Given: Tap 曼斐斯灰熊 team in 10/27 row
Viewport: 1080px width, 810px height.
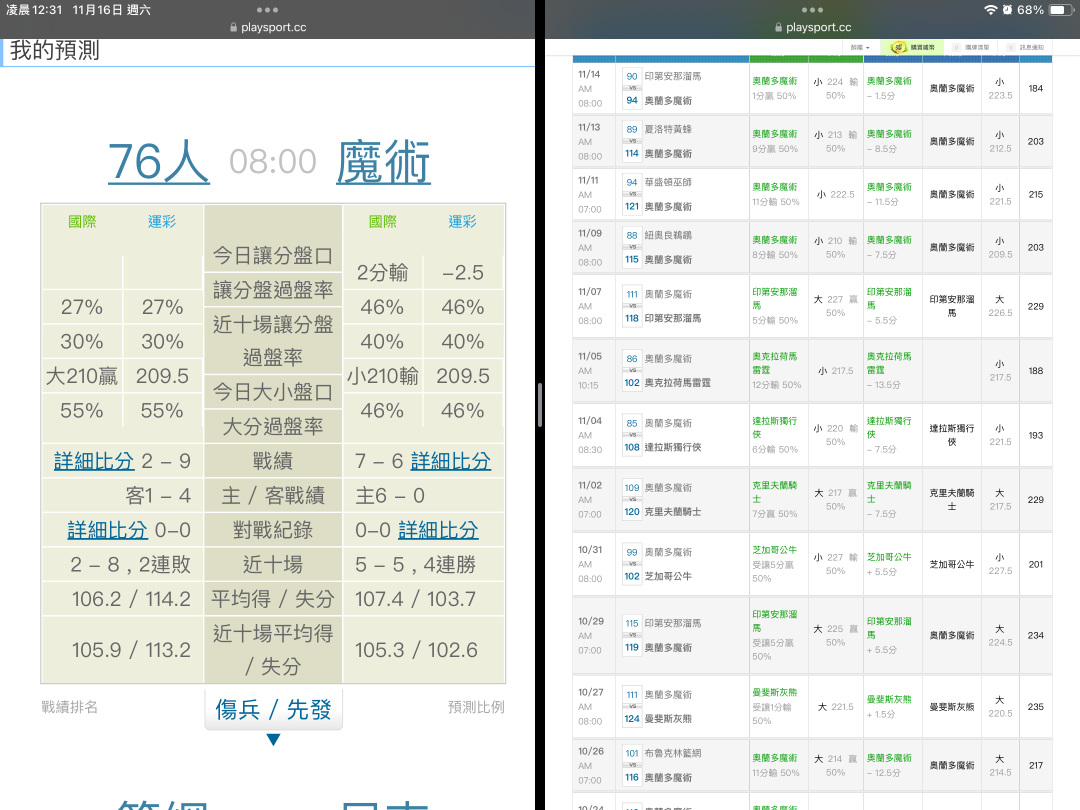Looking at the screenshot, I should click(x=668, y=719).
